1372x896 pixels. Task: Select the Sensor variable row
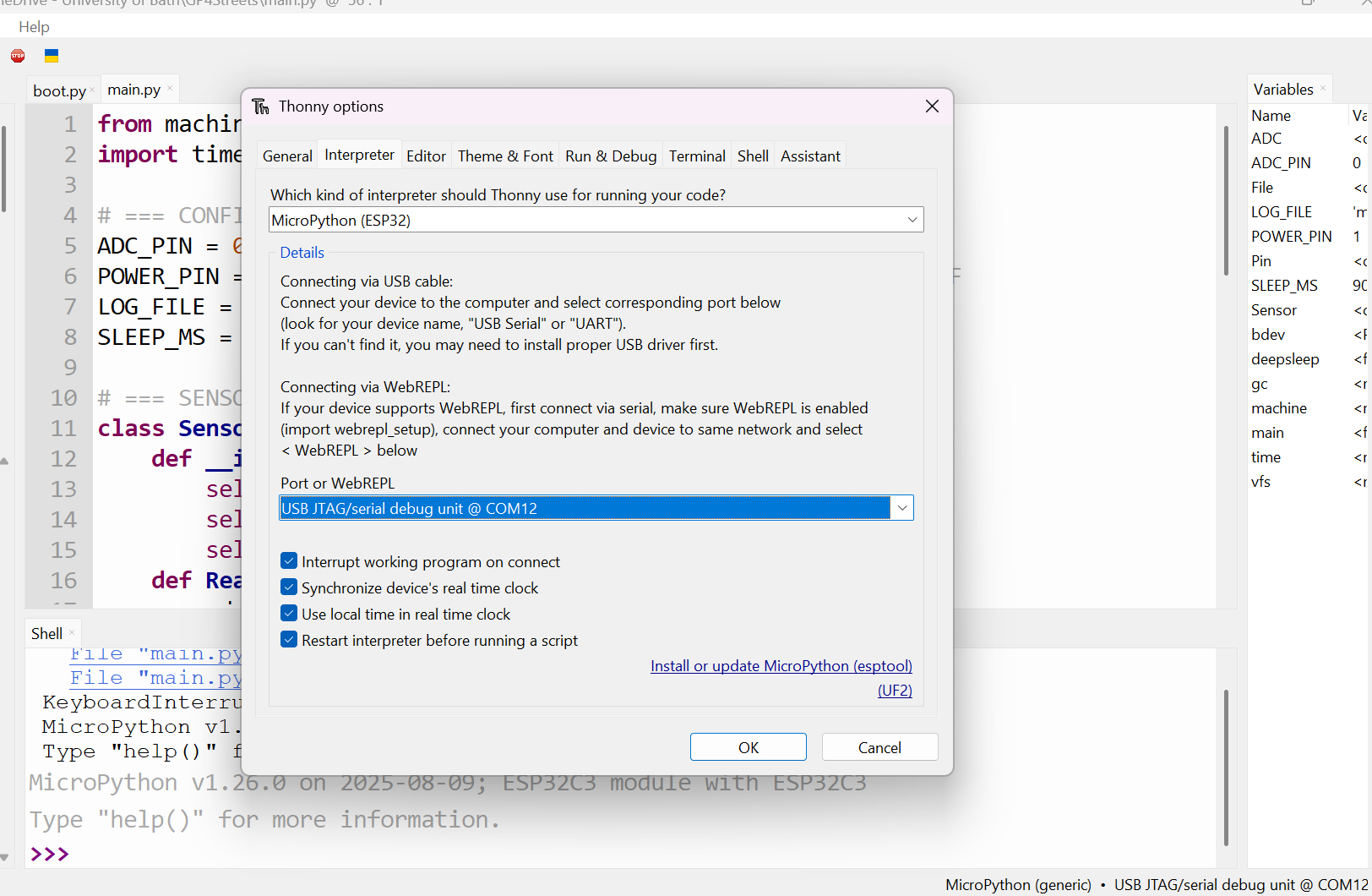[x=1307, y=310]
